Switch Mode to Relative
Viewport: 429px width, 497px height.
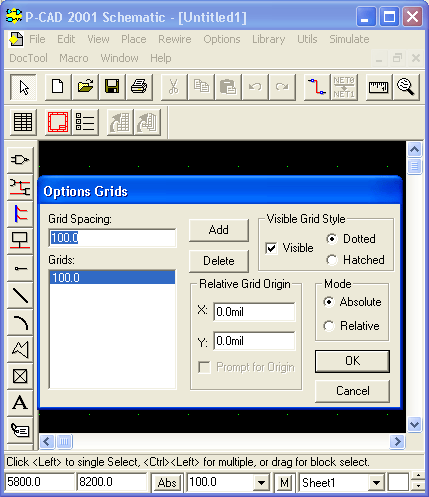pyautogui.click(x=329, y=326)
